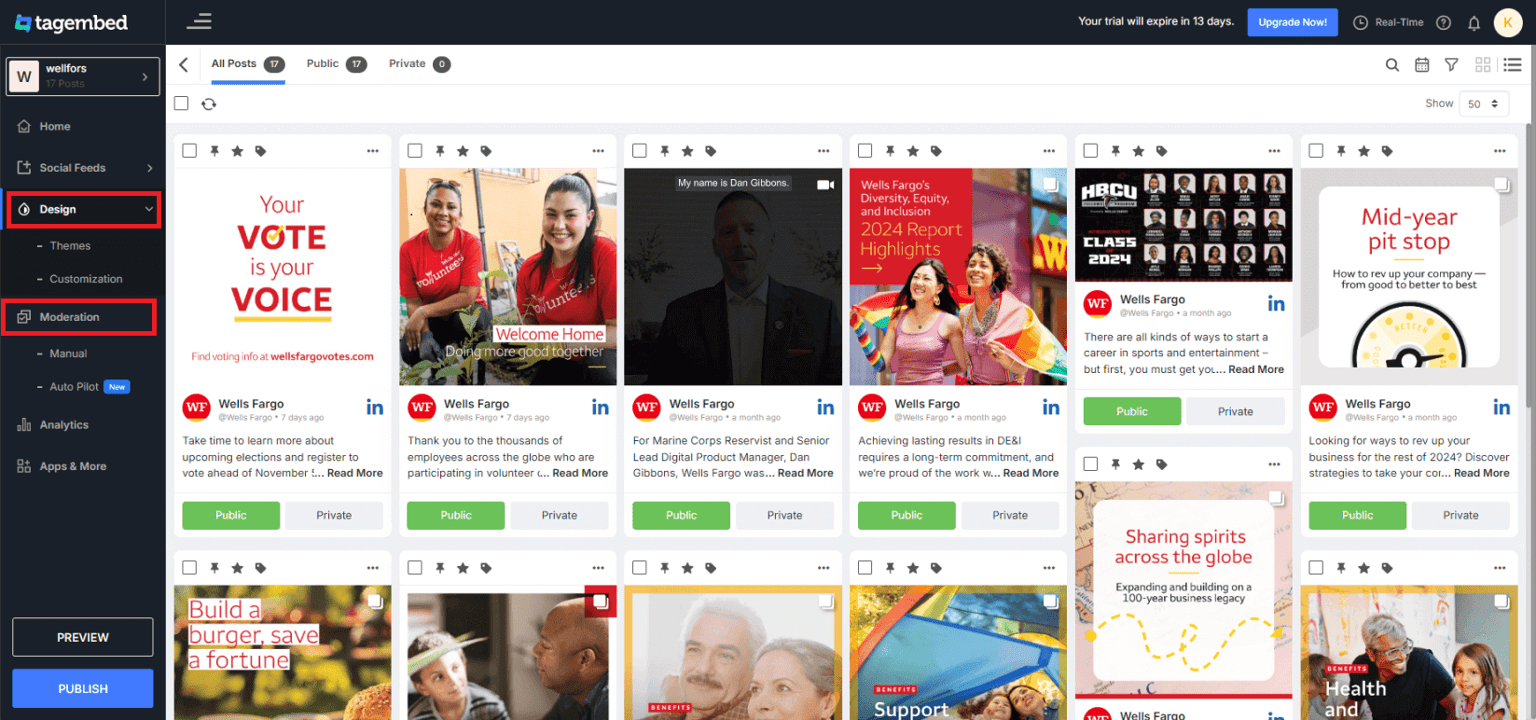Star the volunteer 'Welcome Home' post
Viewport: 1536px width, 720px height.
coord(461,150)
